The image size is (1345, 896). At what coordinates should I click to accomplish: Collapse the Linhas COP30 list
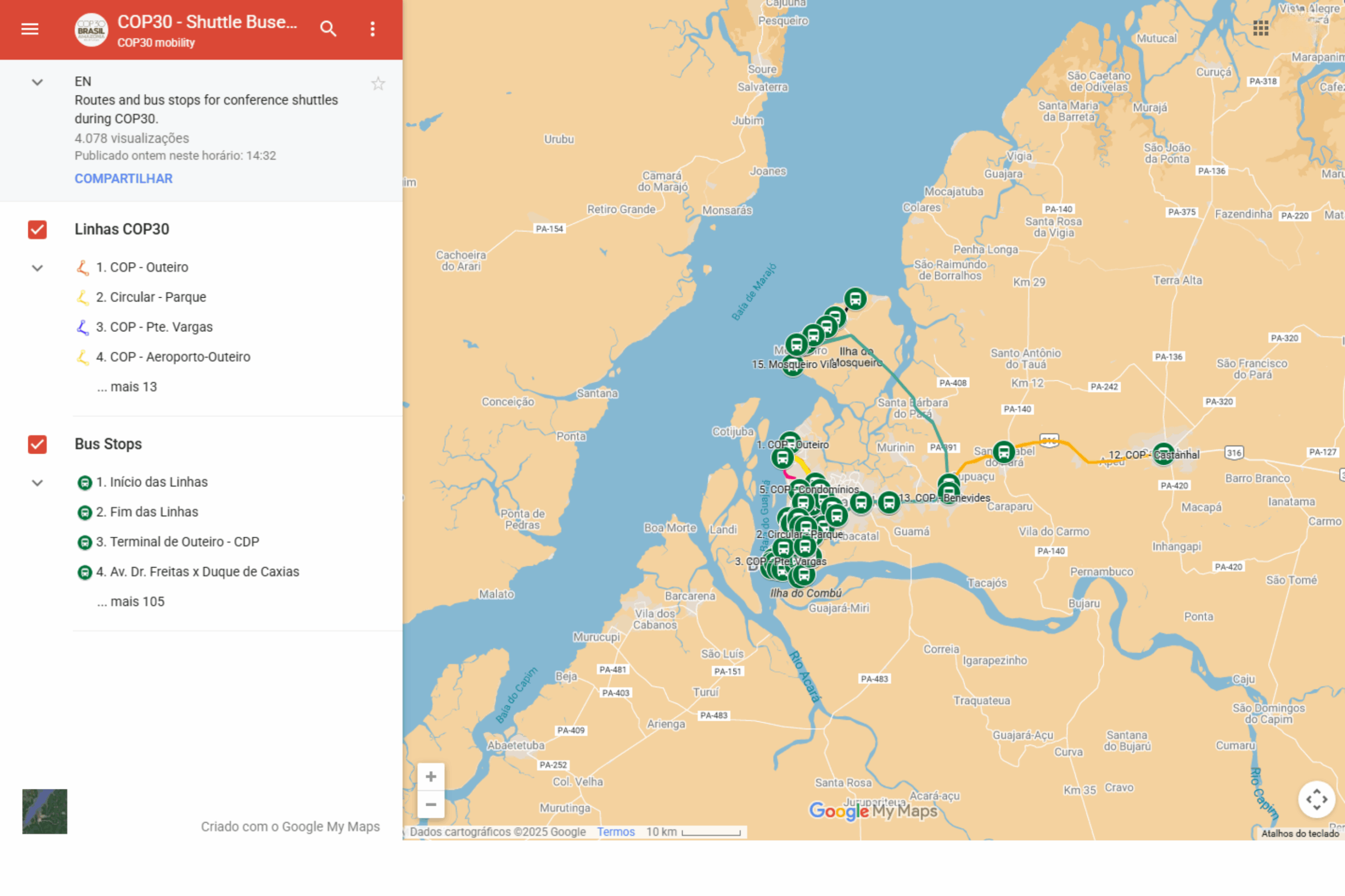pos(37,268)
